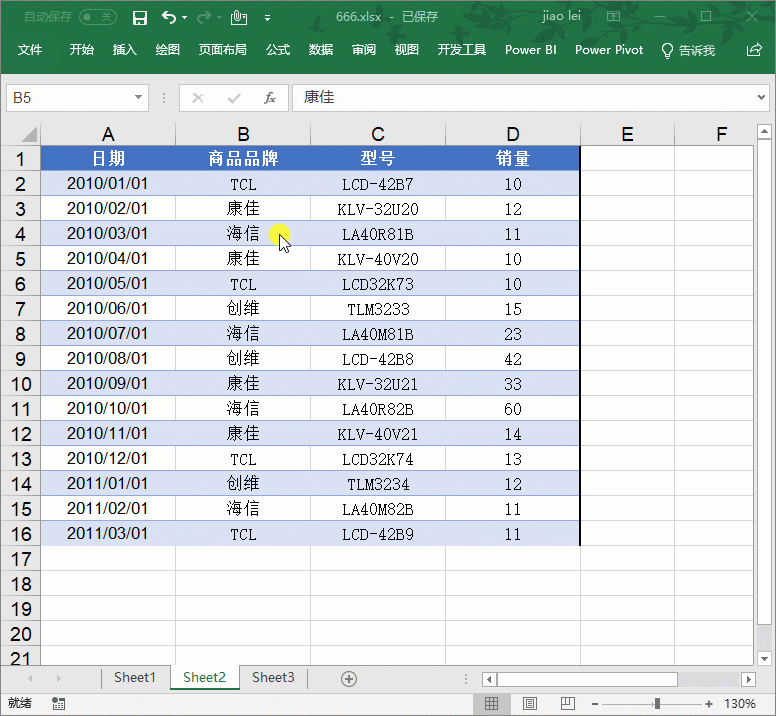The height and width of the screenshot is (716, 776).
Task: Click the 告诉我 lightbulb search
Action: click(x=688, y=50)
